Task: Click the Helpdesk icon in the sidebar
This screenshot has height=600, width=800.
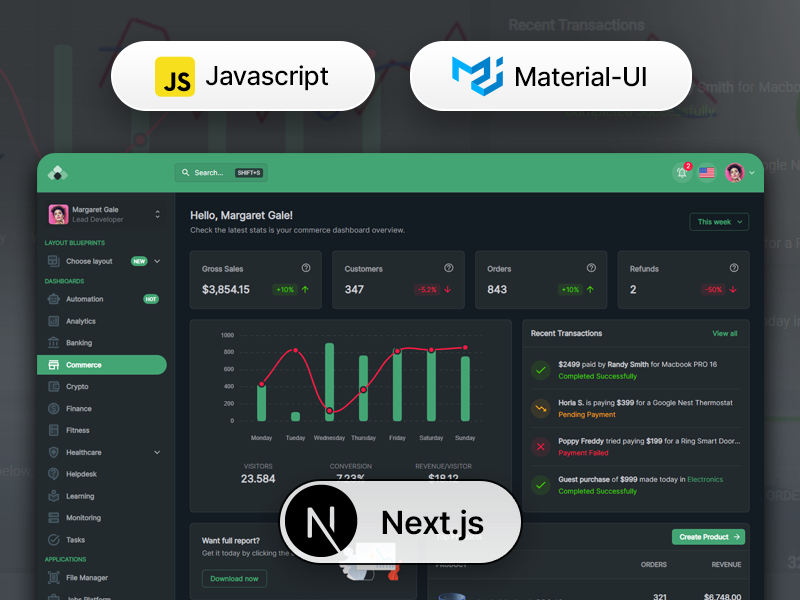Action: click(54, 474)
